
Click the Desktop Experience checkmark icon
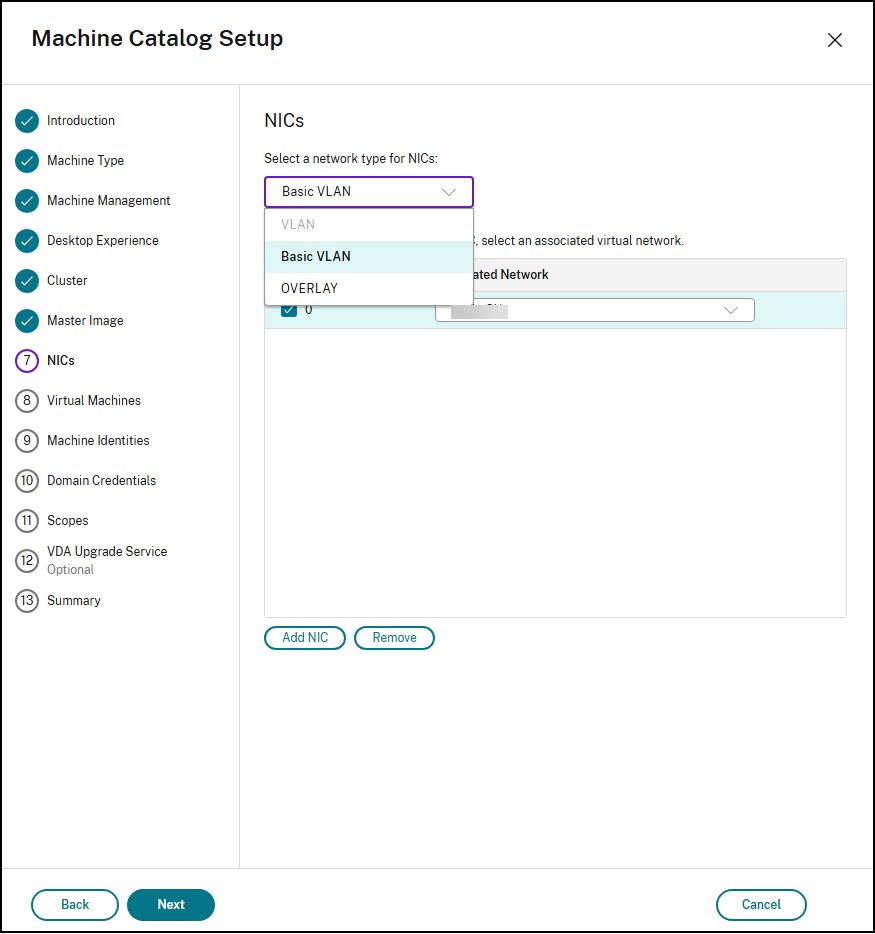[26, 240]
